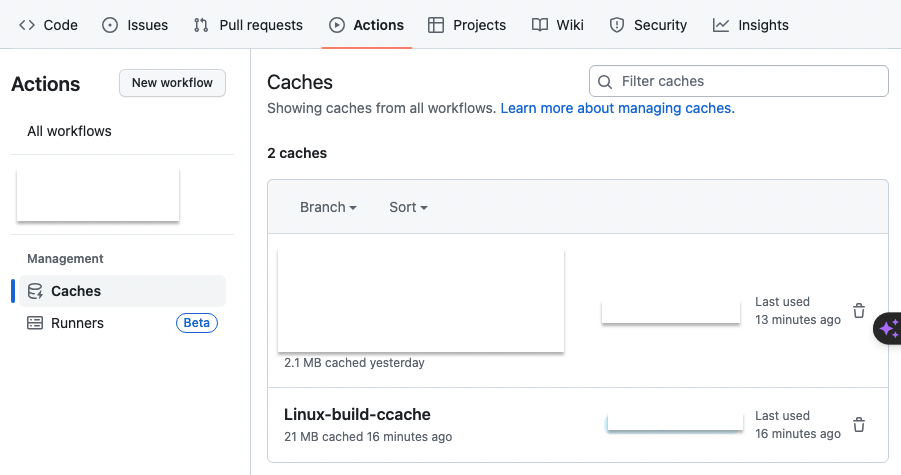Delete the cache used 13 minutes ago
Image resolution: width=901 pixels, height=475 pixels.
[x=858, y=311]
